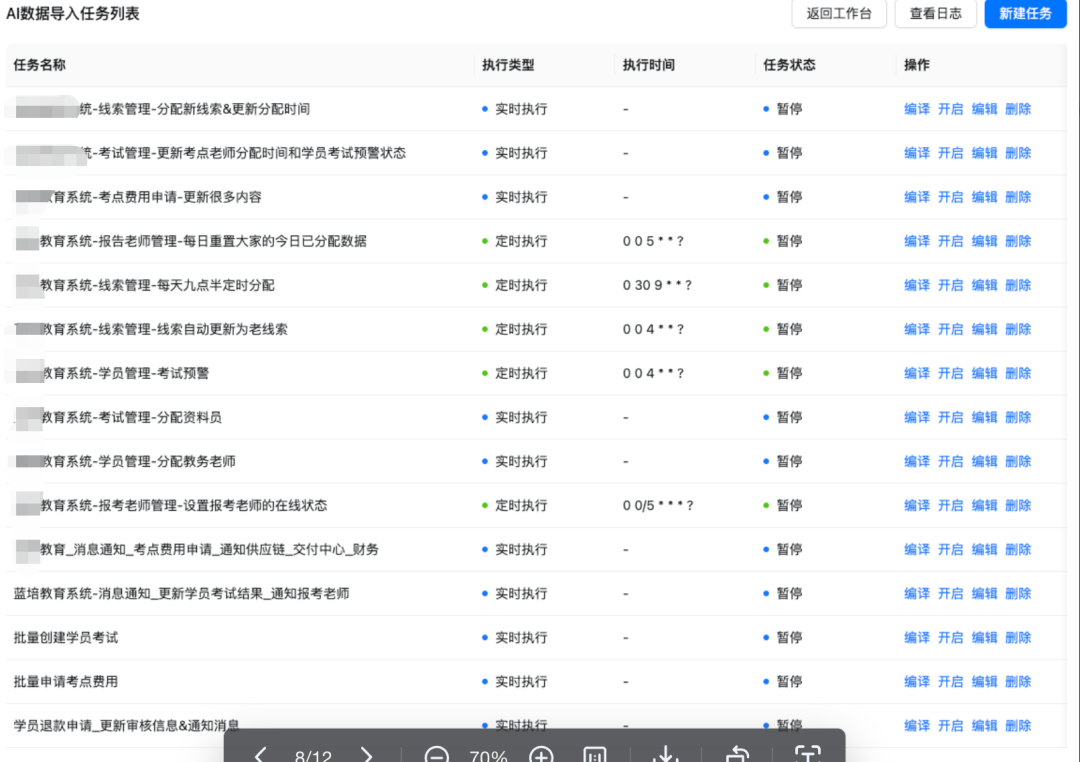Click 开启 for the 学员管理-考试预警 task

click(x=951, y=373)
